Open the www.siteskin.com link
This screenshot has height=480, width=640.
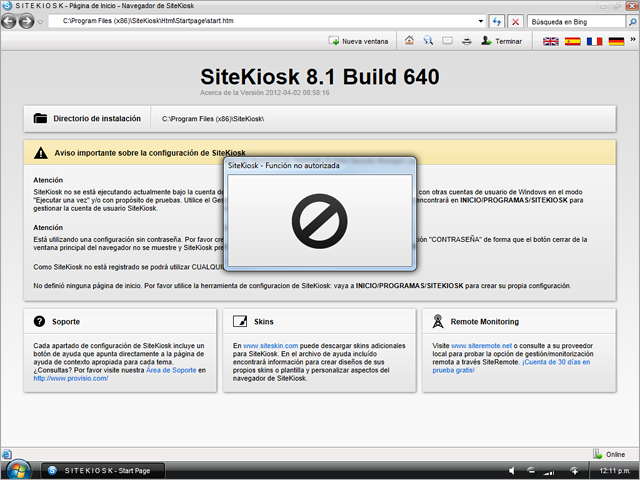click(x=264, y=345)
